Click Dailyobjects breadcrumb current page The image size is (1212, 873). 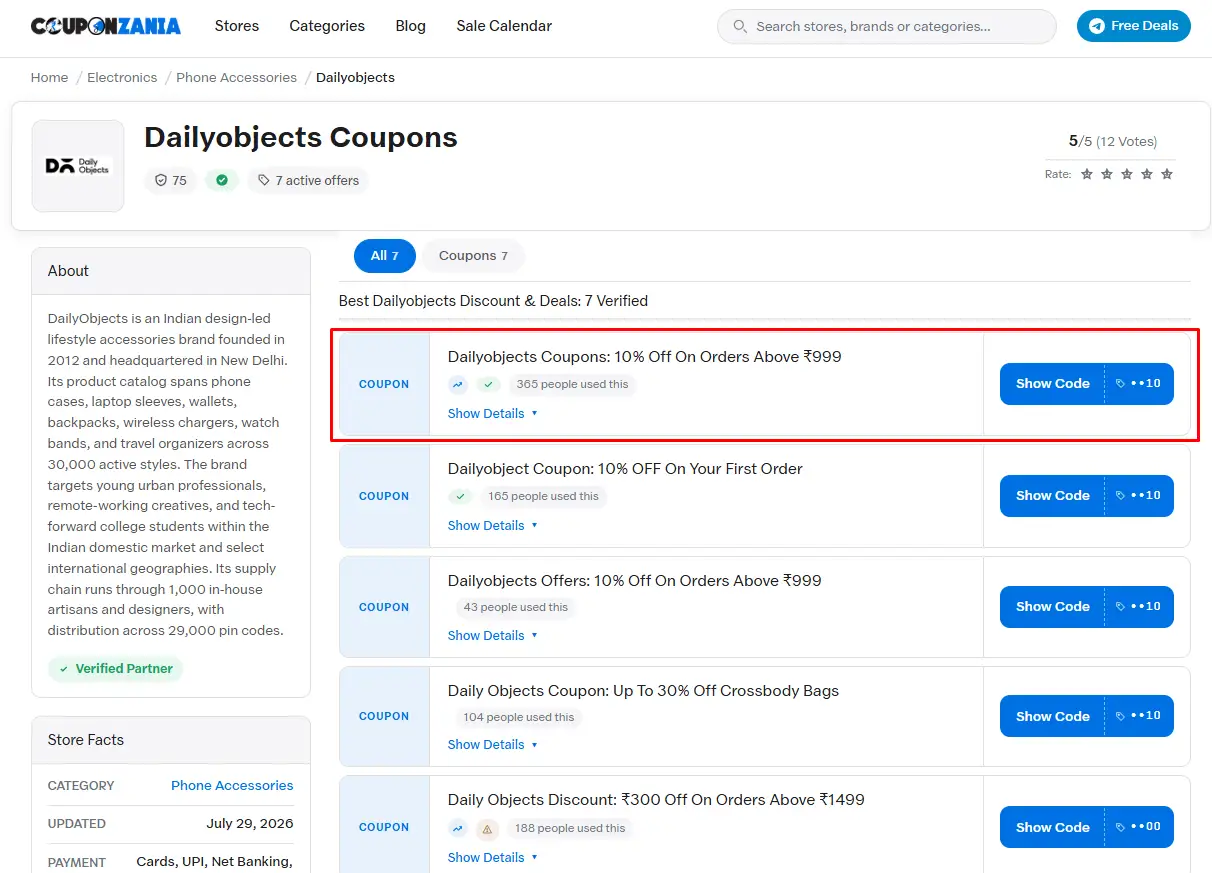click(355, 78)
